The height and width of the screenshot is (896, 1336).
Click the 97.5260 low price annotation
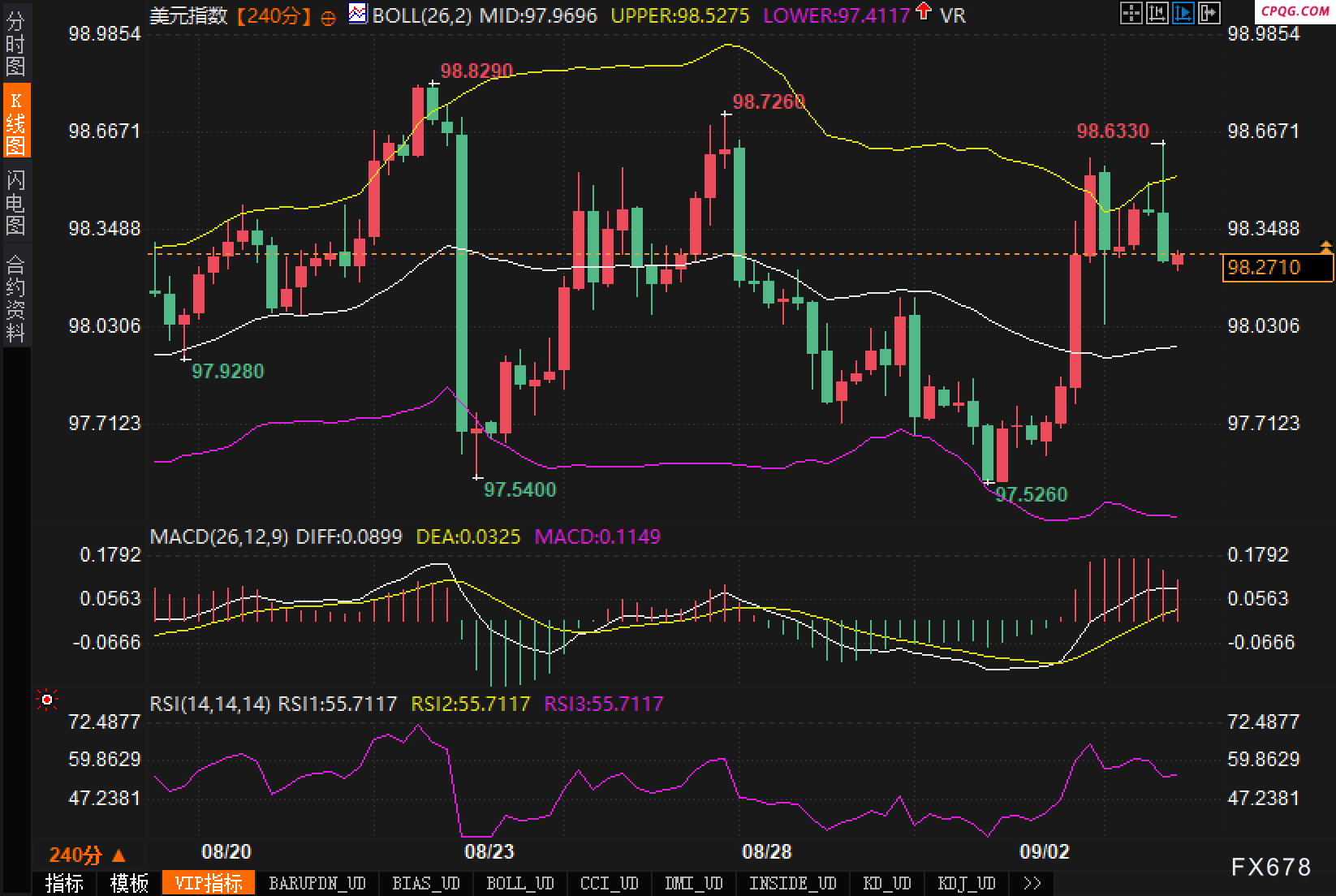1032,494
